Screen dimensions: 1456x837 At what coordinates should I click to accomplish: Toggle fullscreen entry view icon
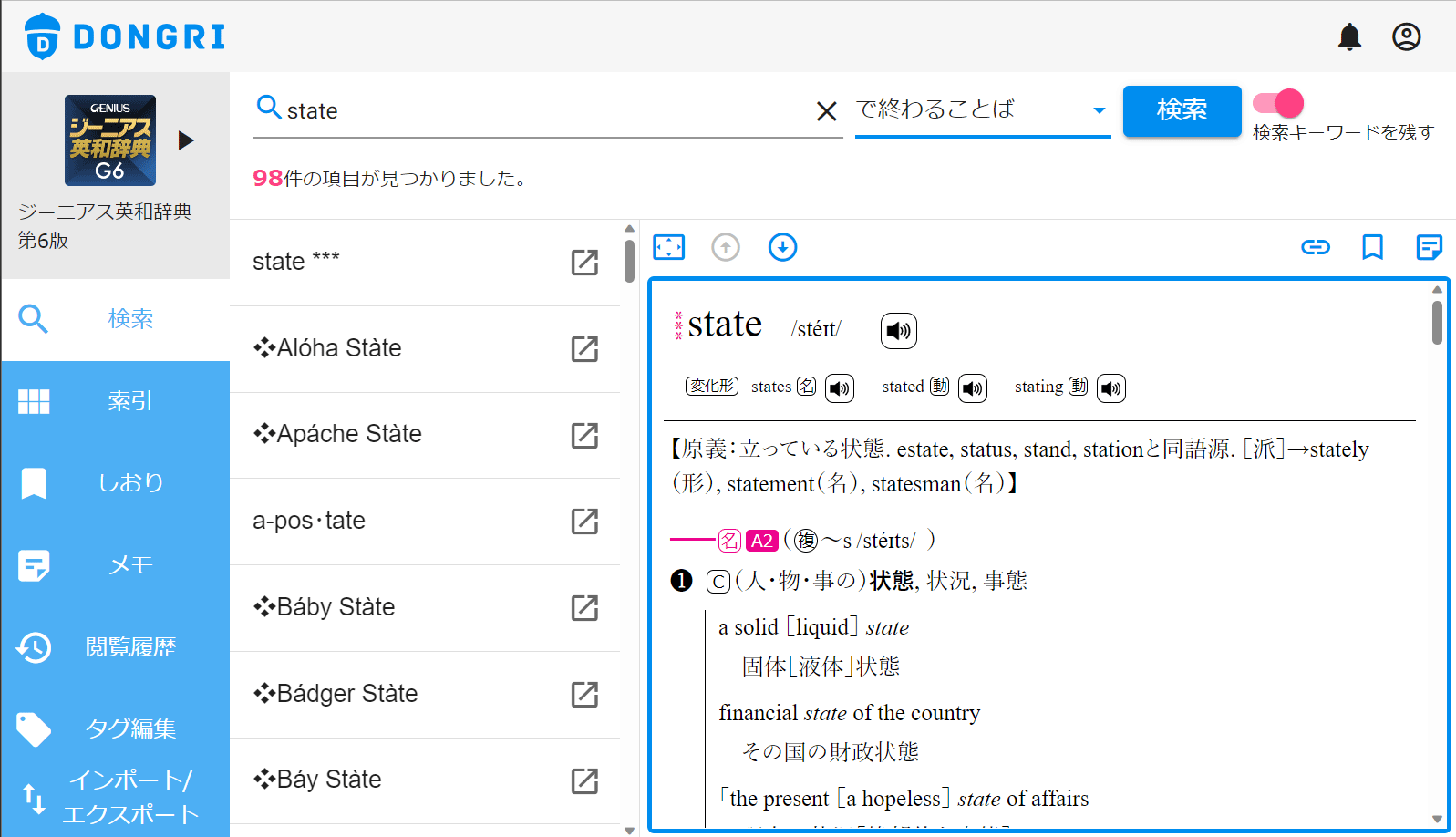point(669,247)
